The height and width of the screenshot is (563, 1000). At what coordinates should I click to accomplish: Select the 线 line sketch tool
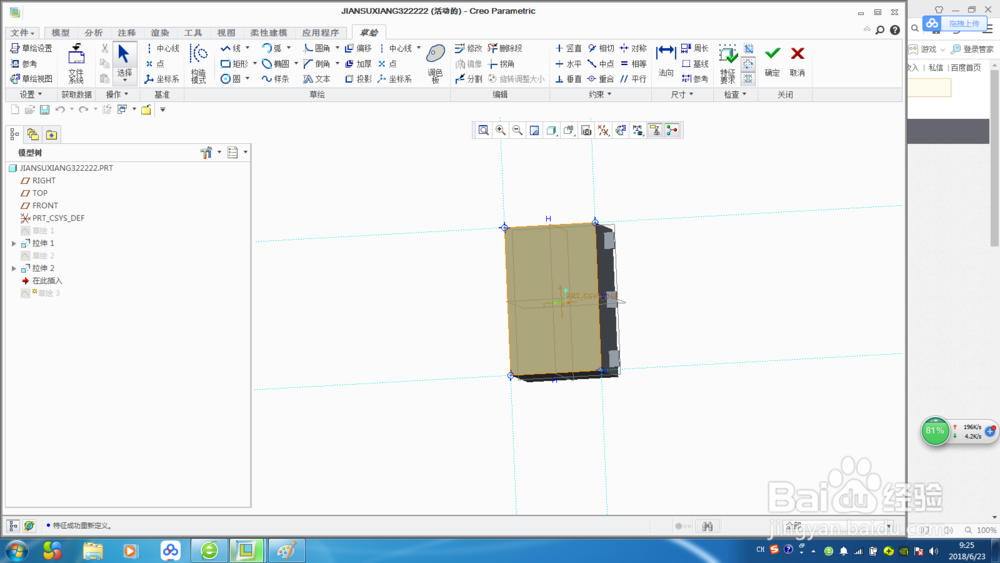[231, 48]
